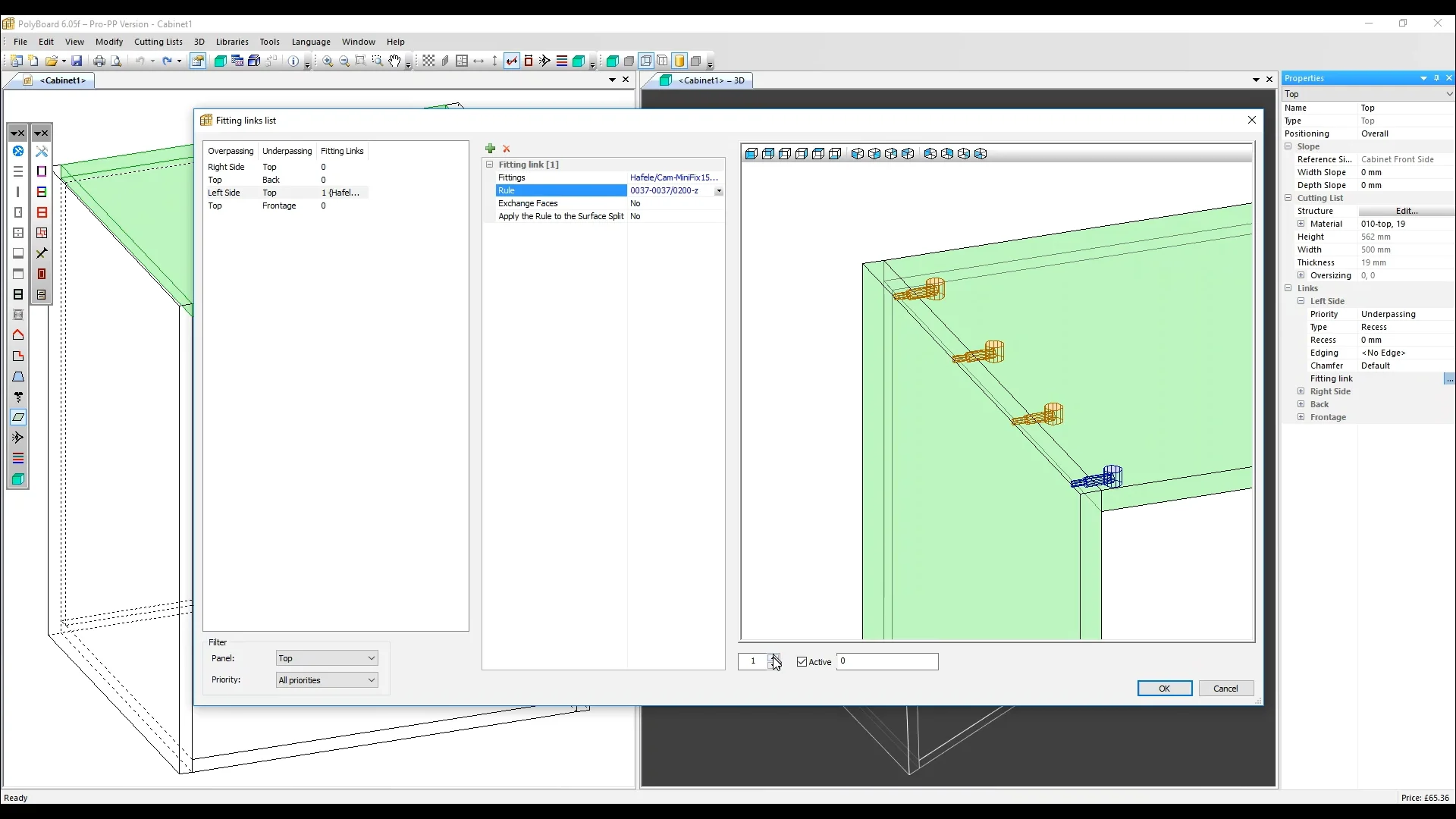Screen dimensions: 1456x819
Task: Open the Priority dropdown showing All priorities
Action: (371, 680)
